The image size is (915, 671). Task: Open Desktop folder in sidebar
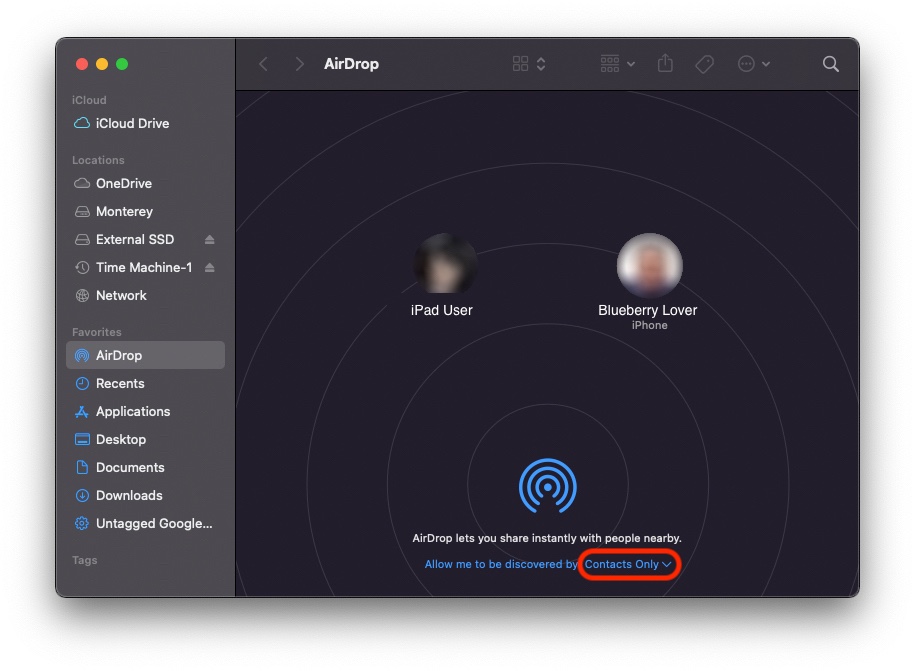tap(145, 439)
